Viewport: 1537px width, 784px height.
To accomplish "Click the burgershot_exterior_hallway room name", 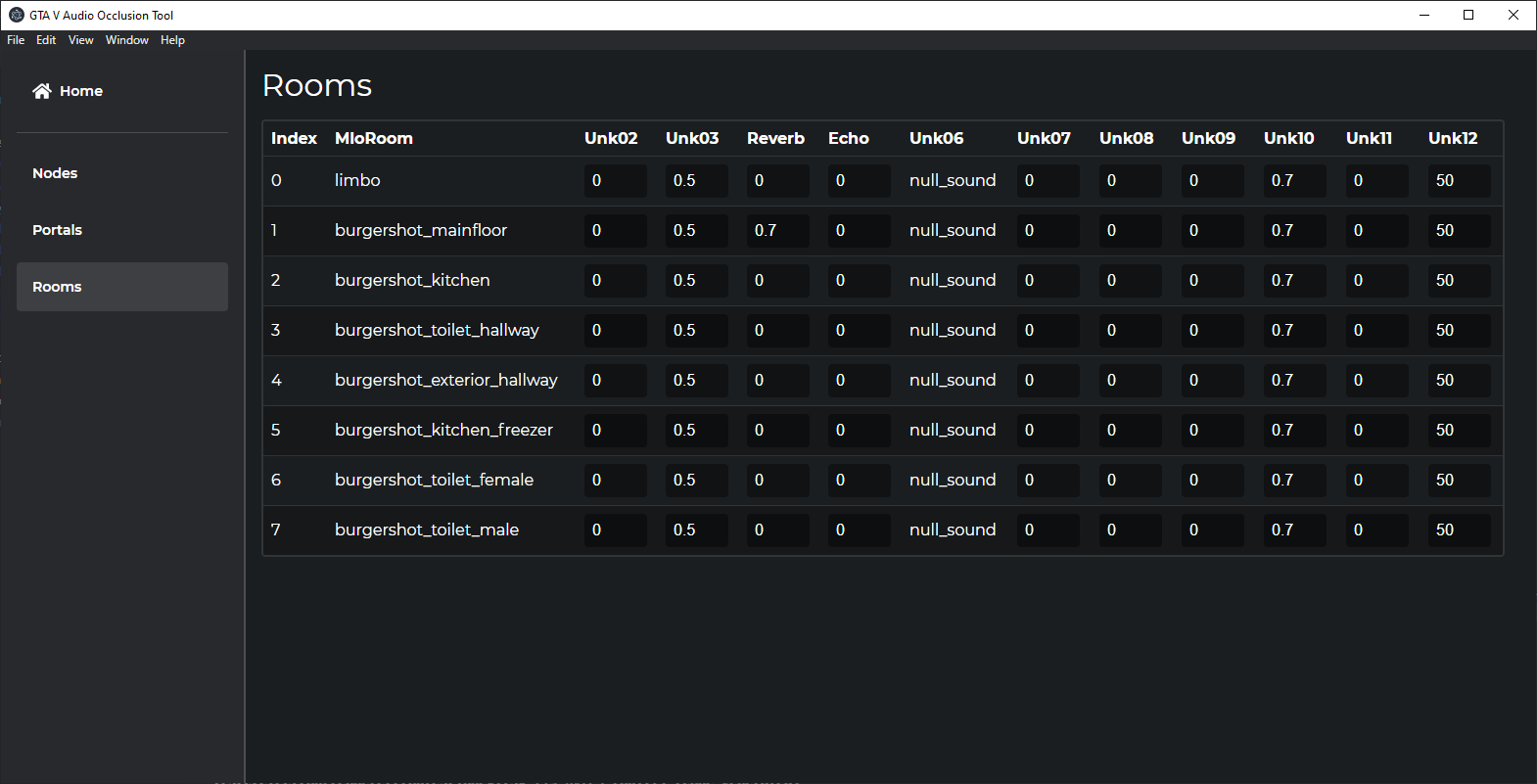I will coord(446,380).
